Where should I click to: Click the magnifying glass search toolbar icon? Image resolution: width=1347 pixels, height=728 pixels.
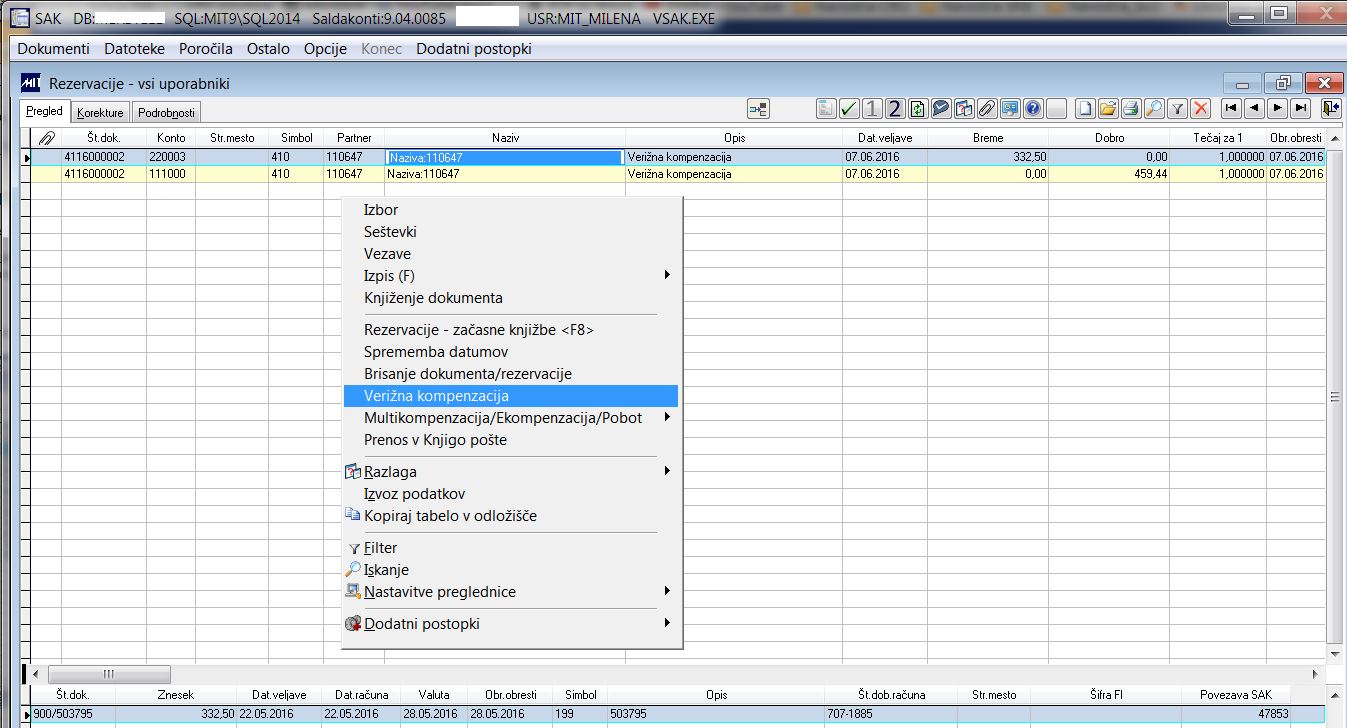tap(1154, 108)
